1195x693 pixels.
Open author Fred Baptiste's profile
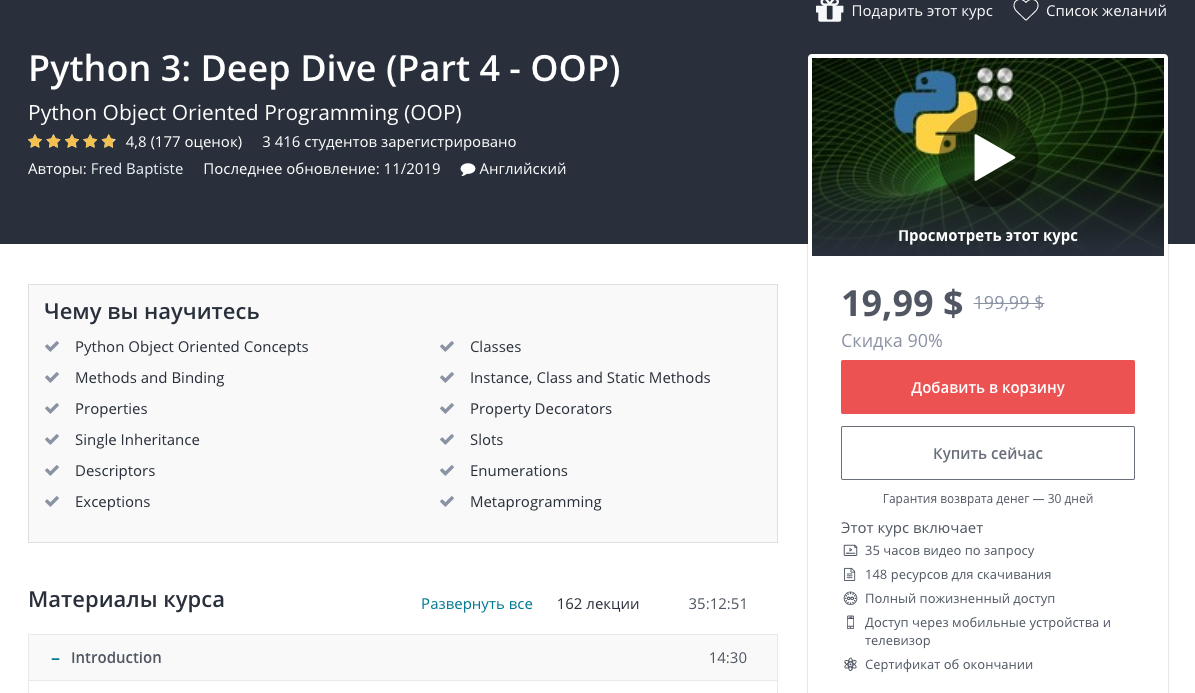(137, 169)
